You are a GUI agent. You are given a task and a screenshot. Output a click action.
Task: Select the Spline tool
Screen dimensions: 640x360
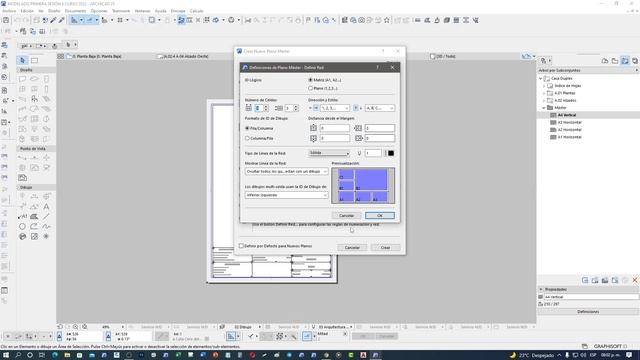tap(46, 226)
